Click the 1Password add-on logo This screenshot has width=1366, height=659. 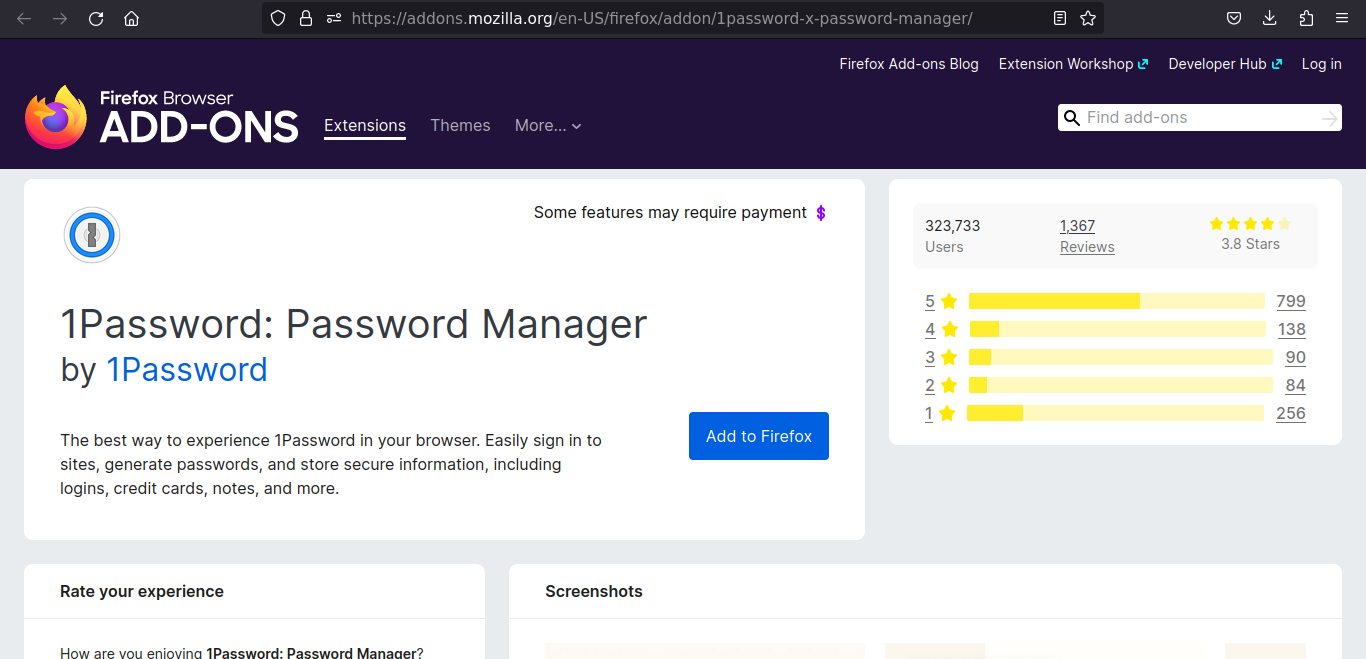coord(91,235)
